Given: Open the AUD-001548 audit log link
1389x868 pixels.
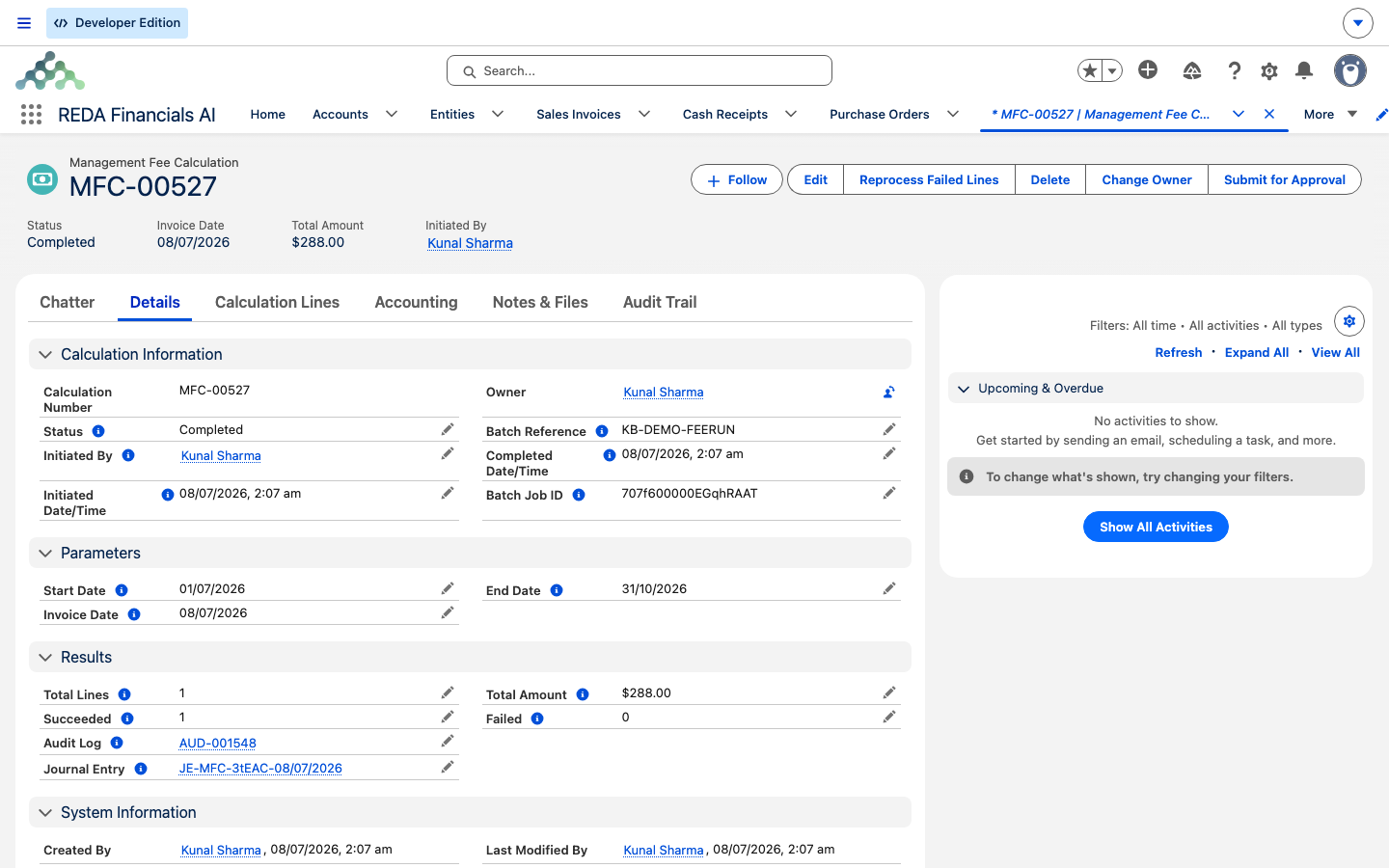Looking at the screenshot, I should (x=218, y=744).
